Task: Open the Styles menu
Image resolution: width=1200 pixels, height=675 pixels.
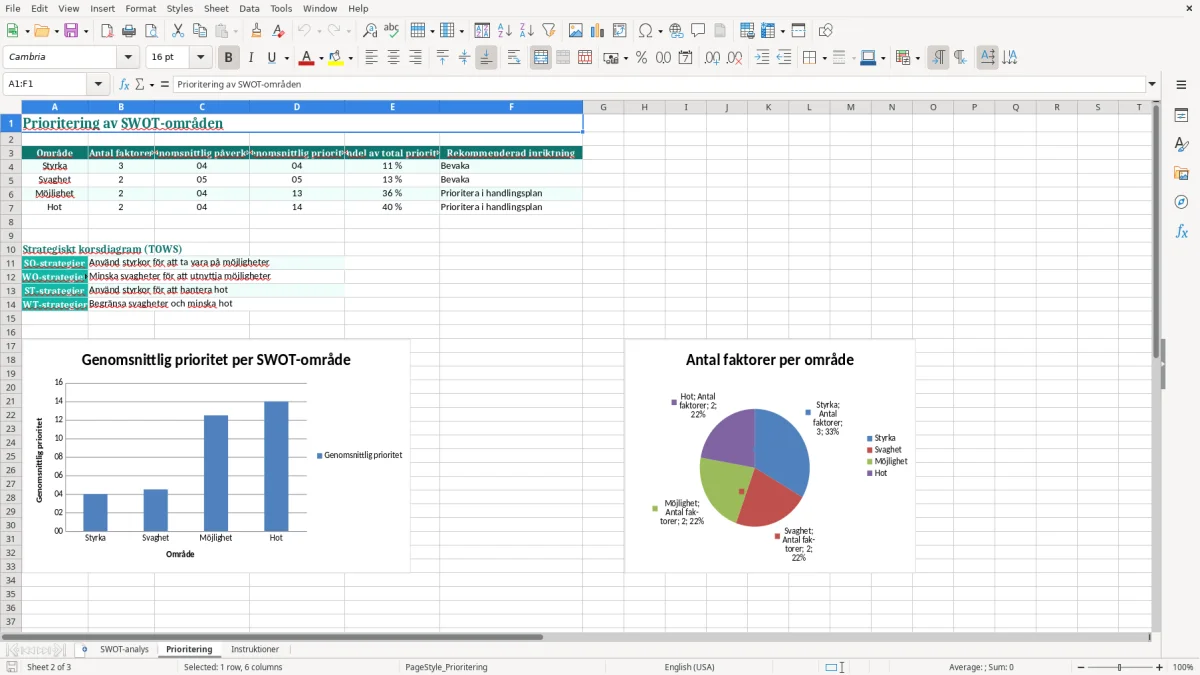Action: 180,8
